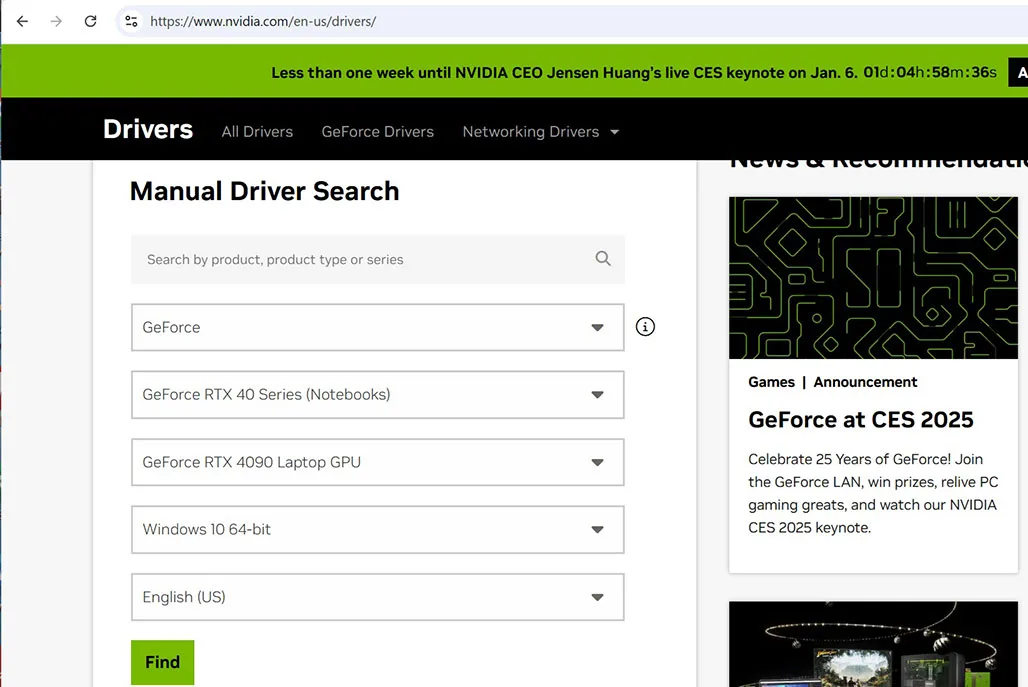1028x687 pixels.
Task: Click the Manual Driver Search heading
Action: (x=264, y=191)
